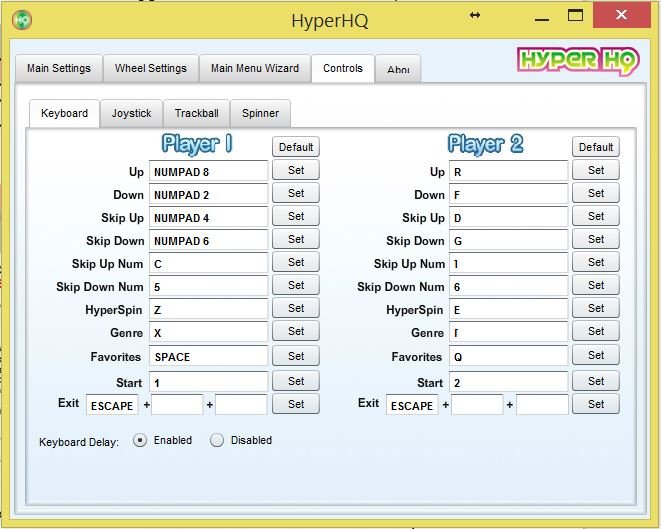Switch to Wheel Settings tab
The height and width of the screenshot is (529, 661).
pyautogui.click(x=151, y=68)
